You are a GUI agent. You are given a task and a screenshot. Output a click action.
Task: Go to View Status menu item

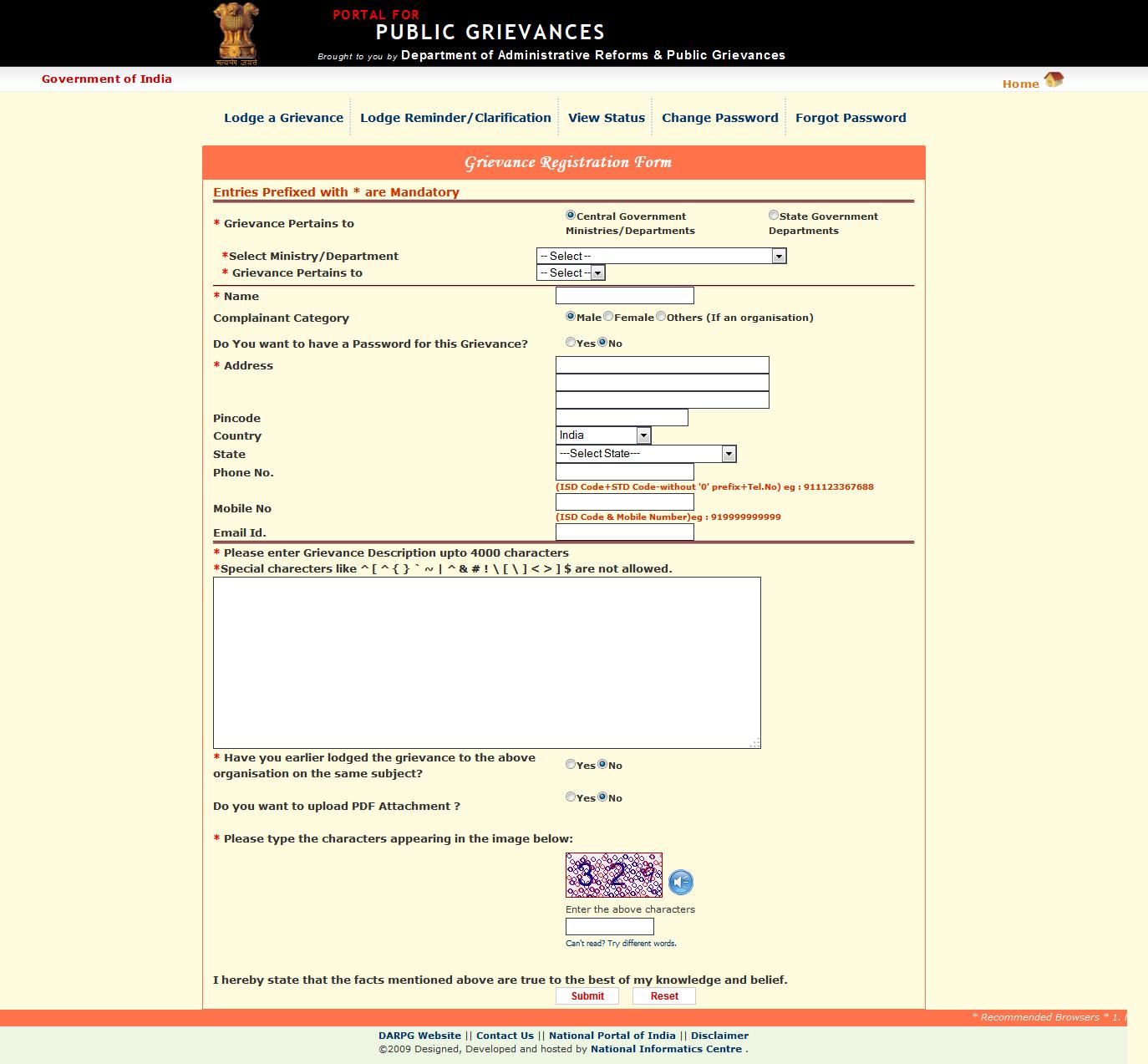pos(606,118)
